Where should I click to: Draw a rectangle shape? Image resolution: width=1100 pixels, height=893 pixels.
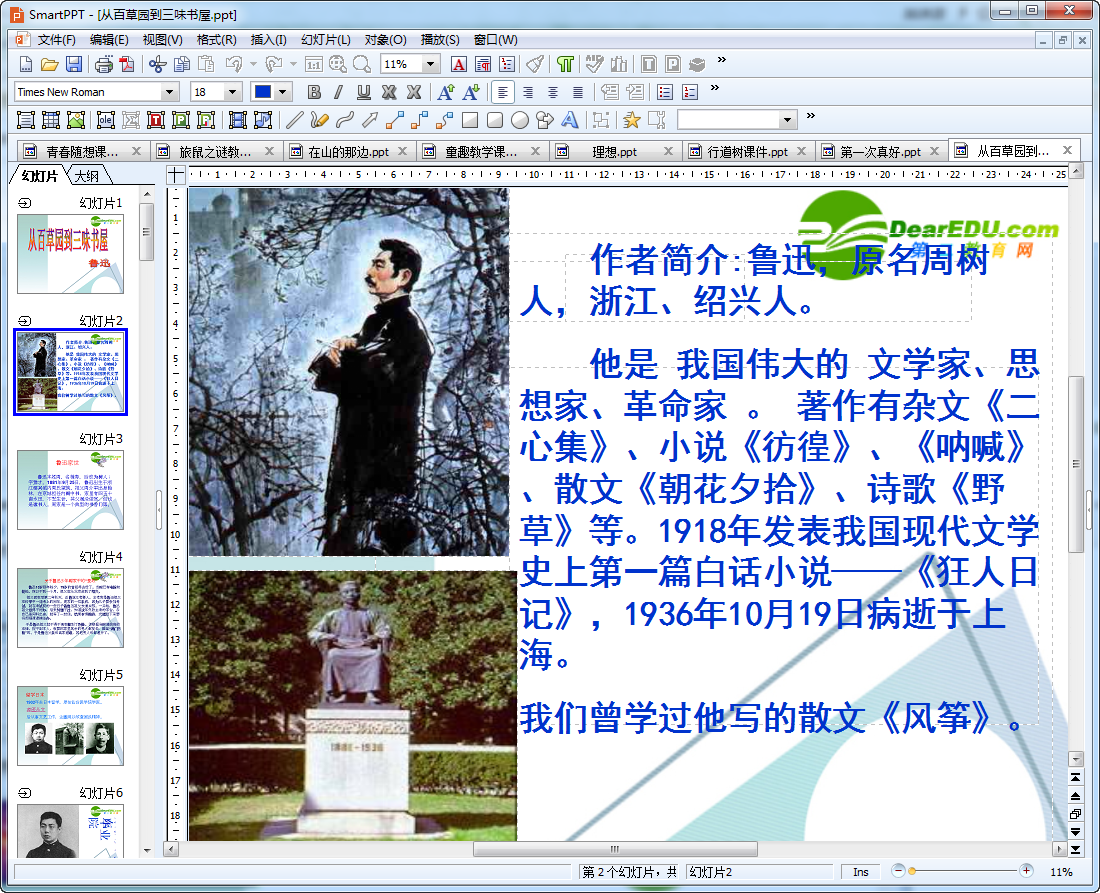click(x=470, y=120)
